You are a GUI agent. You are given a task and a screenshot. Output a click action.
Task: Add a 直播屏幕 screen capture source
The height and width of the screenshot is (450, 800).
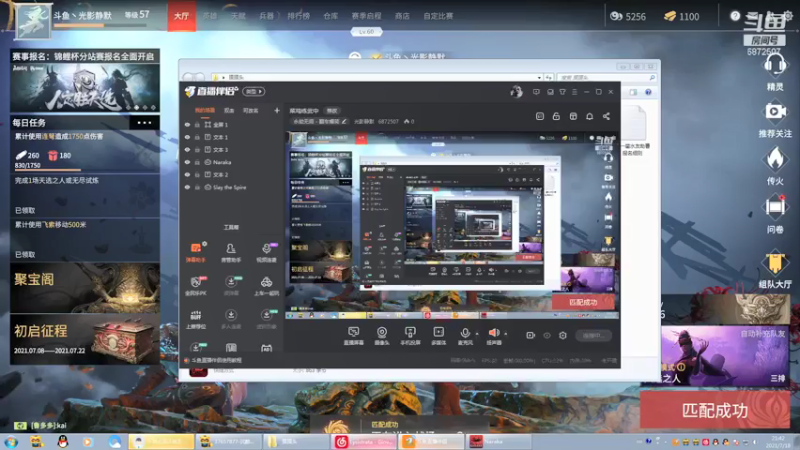[353, 336]
